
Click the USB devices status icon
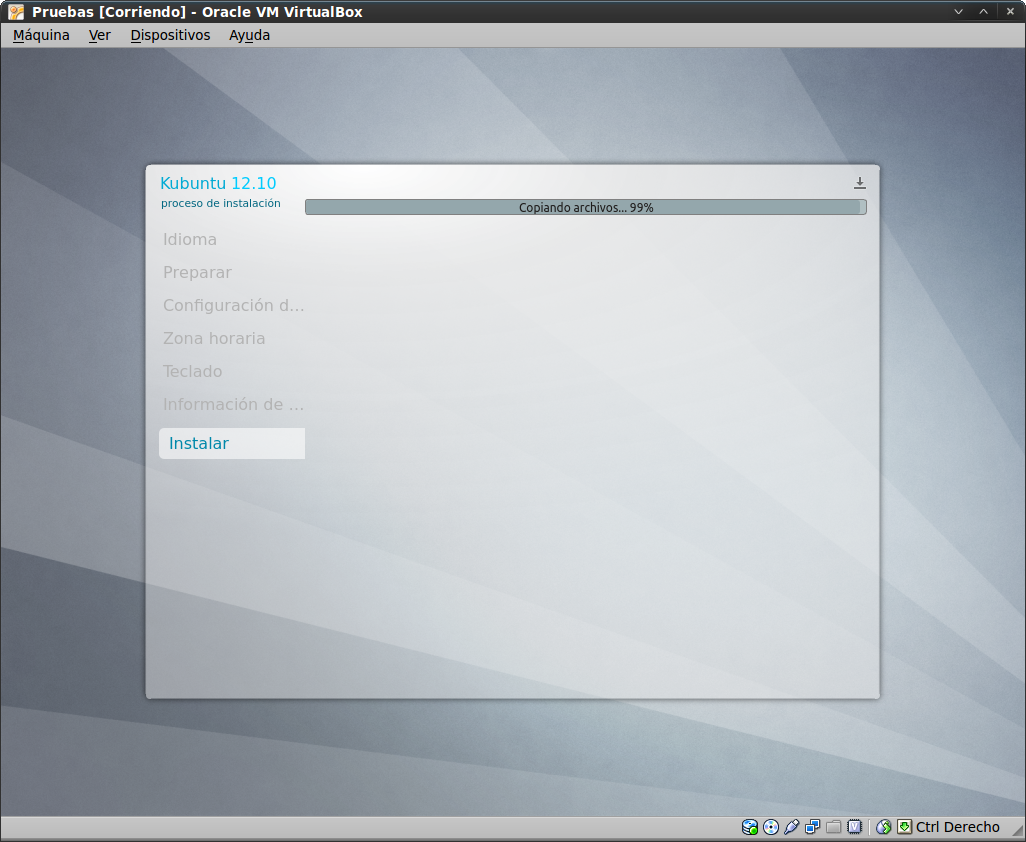(x=792, y=827)
